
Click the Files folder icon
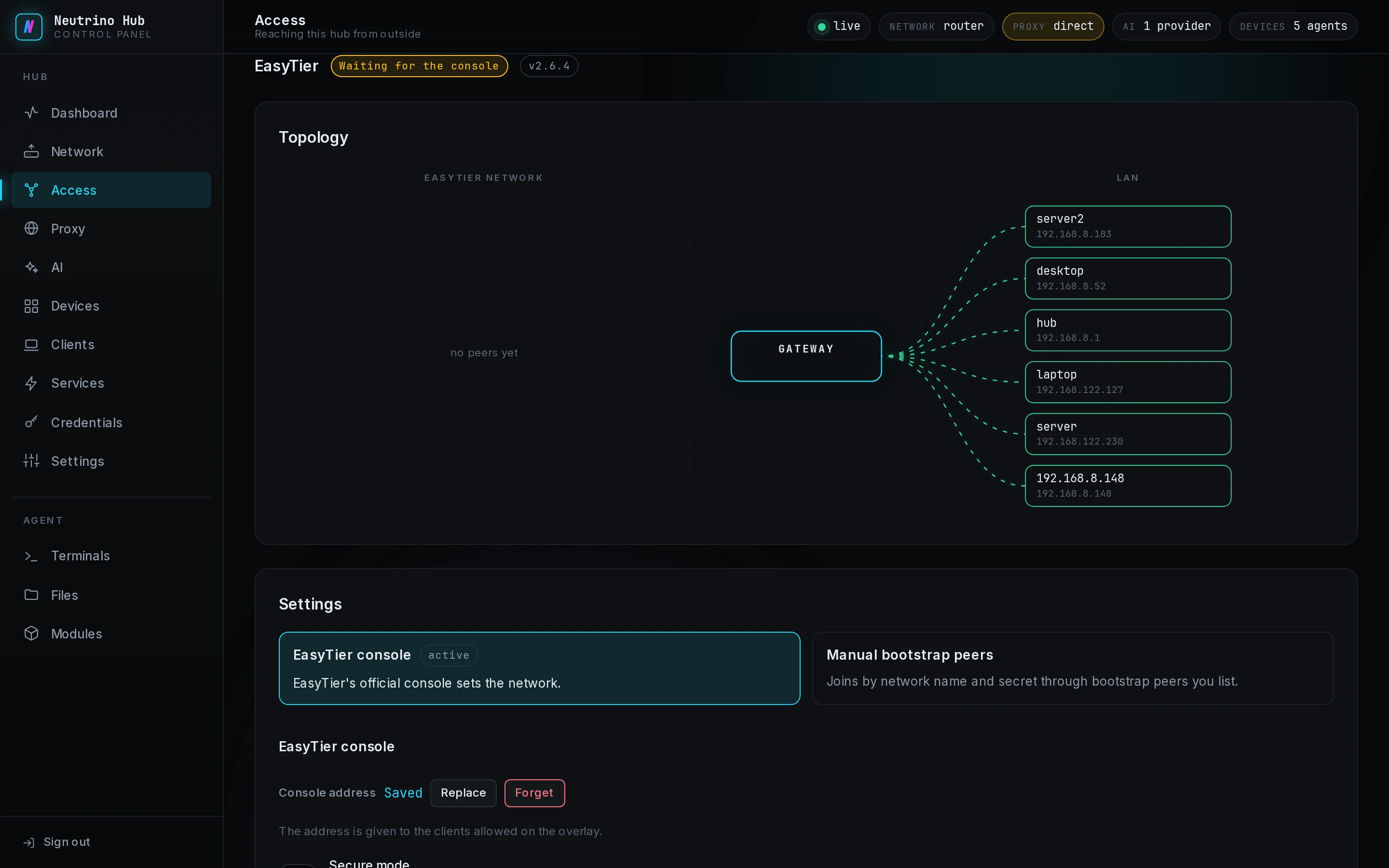coord(31,595)
